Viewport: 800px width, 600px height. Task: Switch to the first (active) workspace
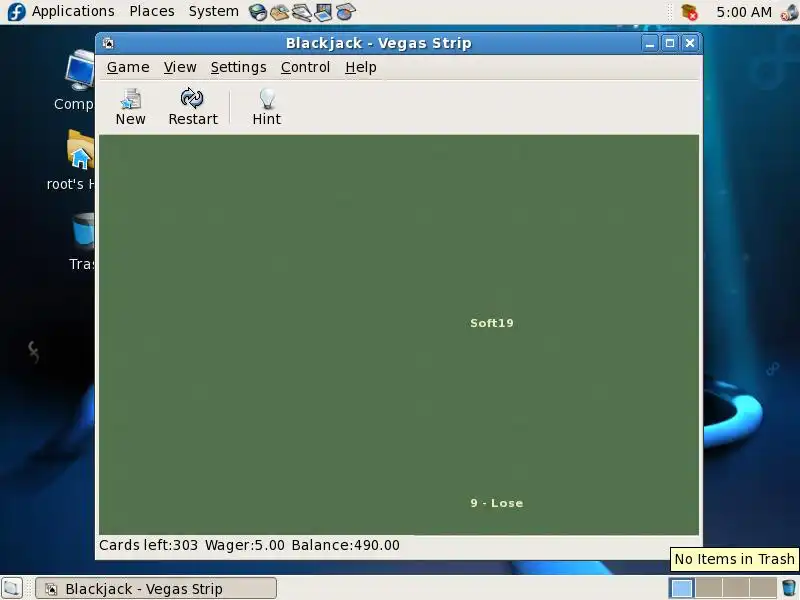coord(682,588)
